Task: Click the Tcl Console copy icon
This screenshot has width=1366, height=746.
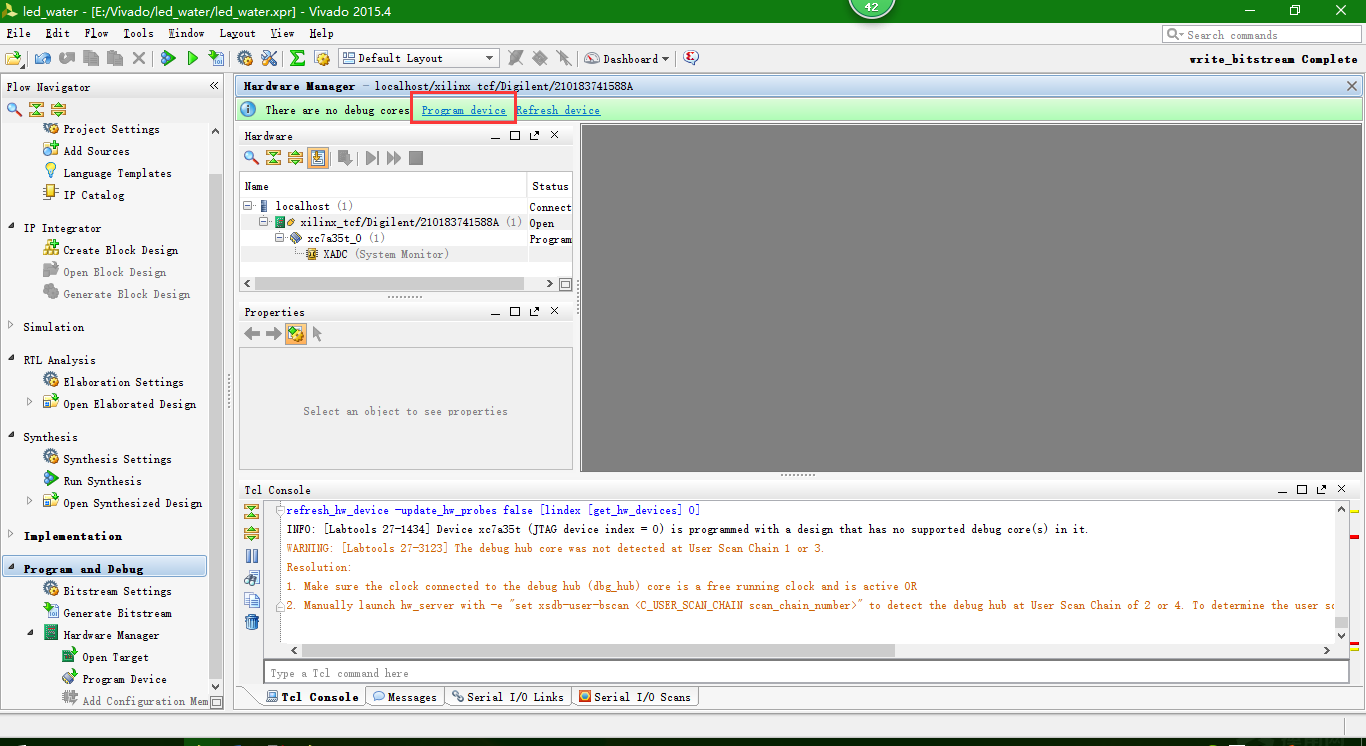Action: [x=252, y=600]
